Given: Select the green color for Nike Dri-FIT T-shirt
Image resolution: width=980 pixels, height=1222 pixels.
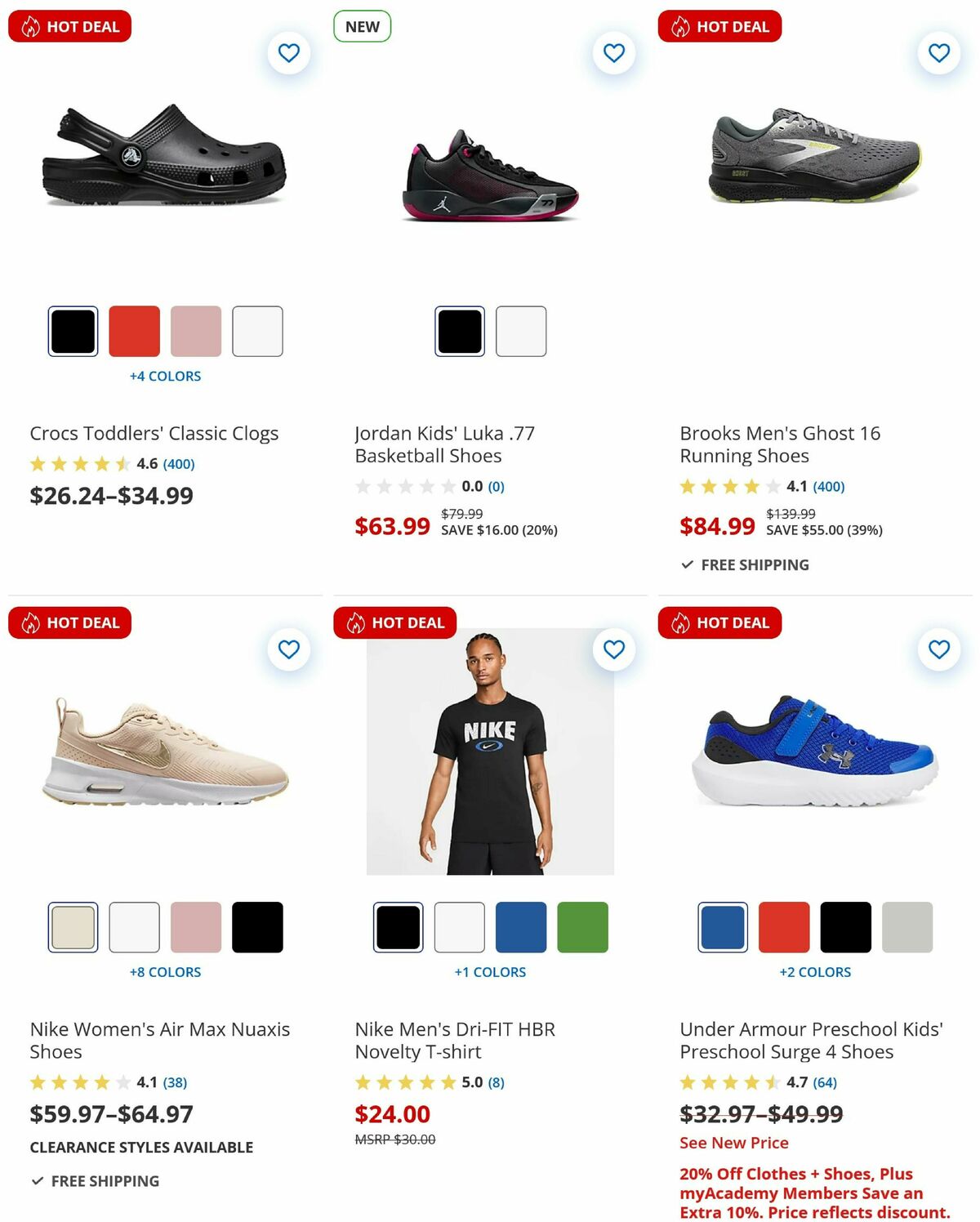Looking at the screenshot, I should click(581, 926).
